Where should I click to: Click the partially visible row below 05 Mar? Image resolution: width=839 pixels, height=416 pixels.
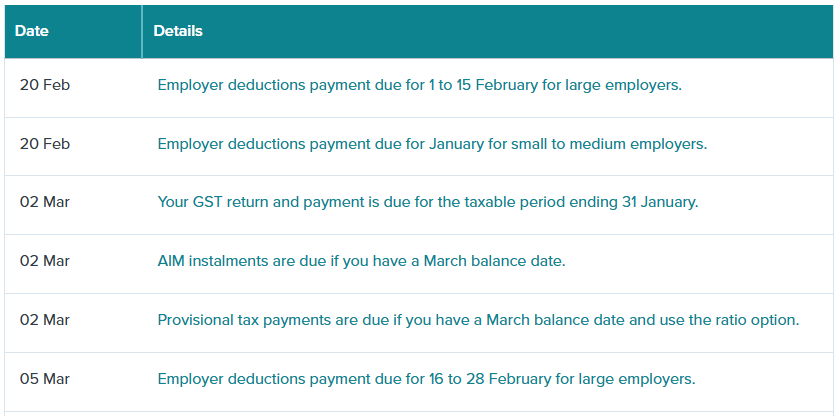(419, 412)
